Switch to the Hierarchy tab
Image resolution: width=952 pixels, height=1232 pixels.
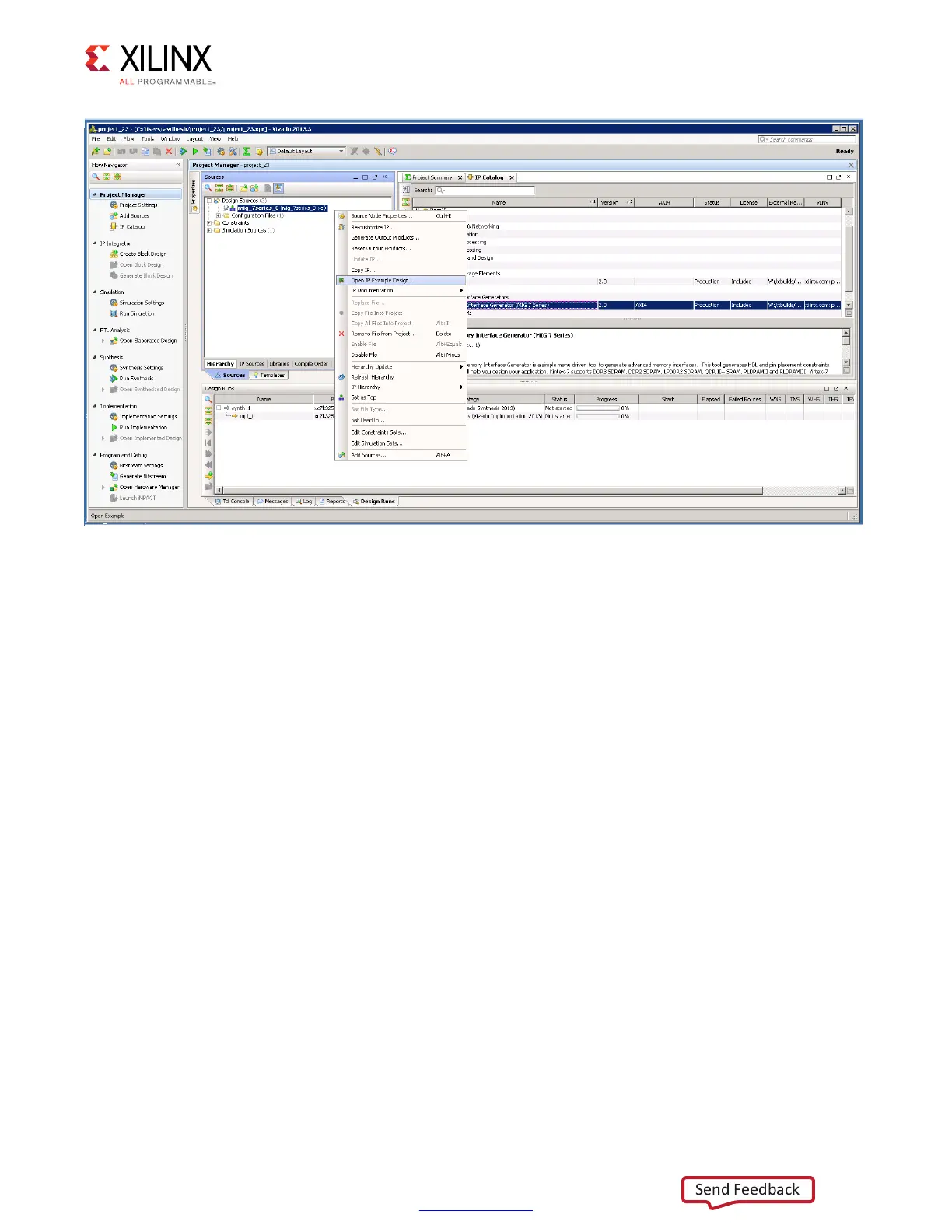tap(220, 364)
